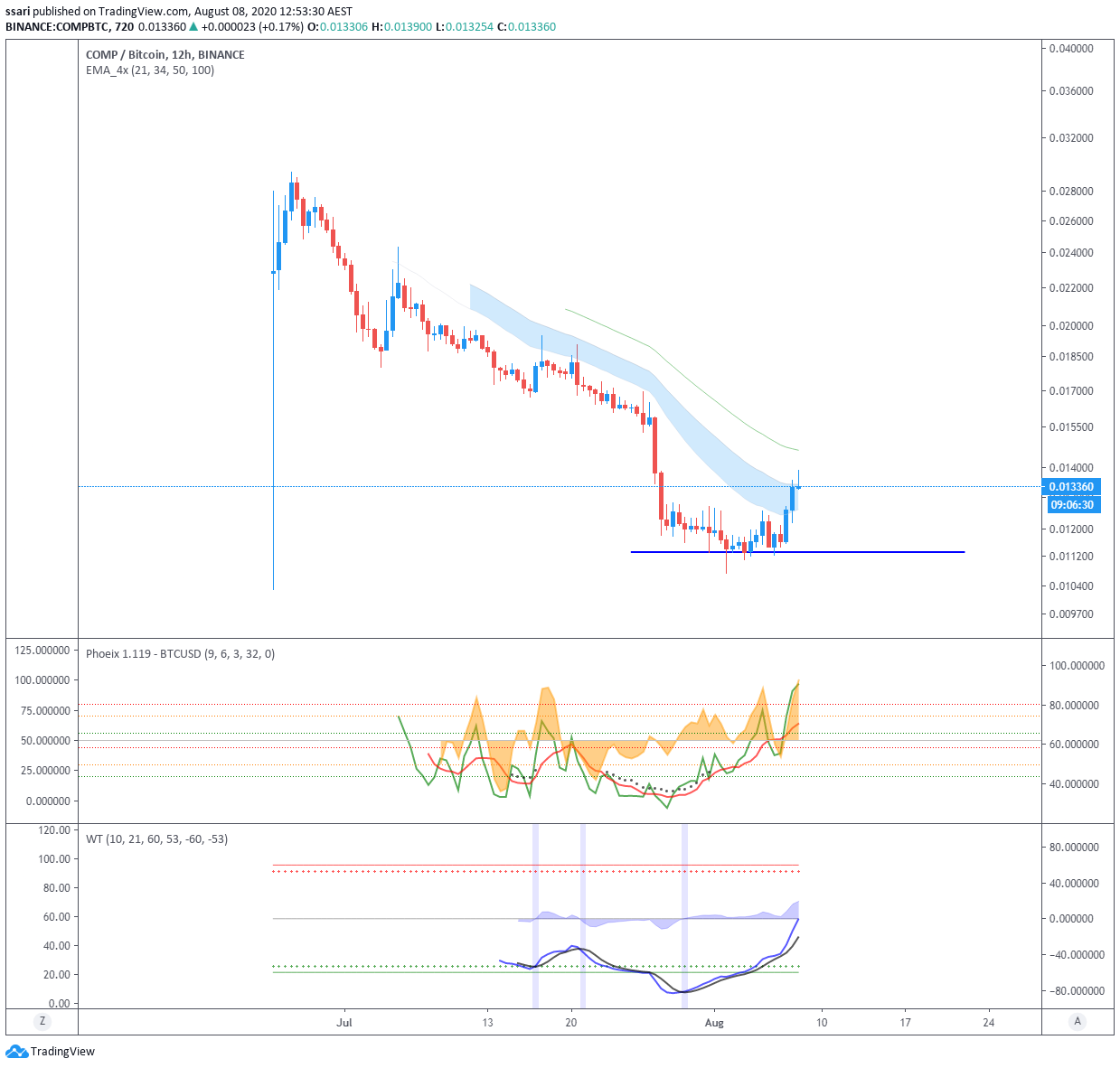Select the Phoeix 1.119 - BTCUSD indicator label
Image resolution: width=1120 pixels, height=1068 pixels.
coord(180,653)
